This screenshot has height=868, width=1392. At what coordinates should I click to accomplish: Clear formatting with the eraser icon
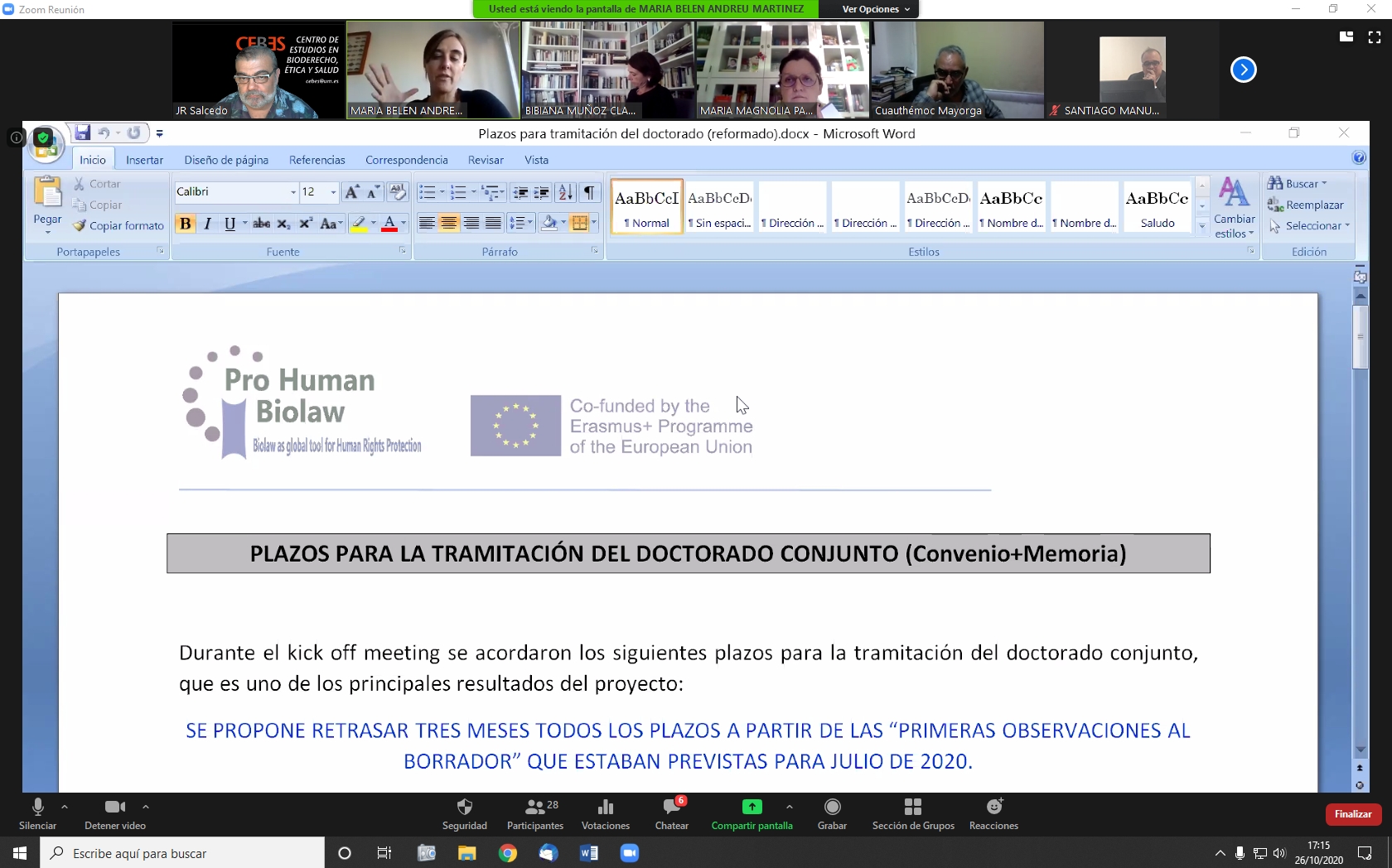coord(398,192)
